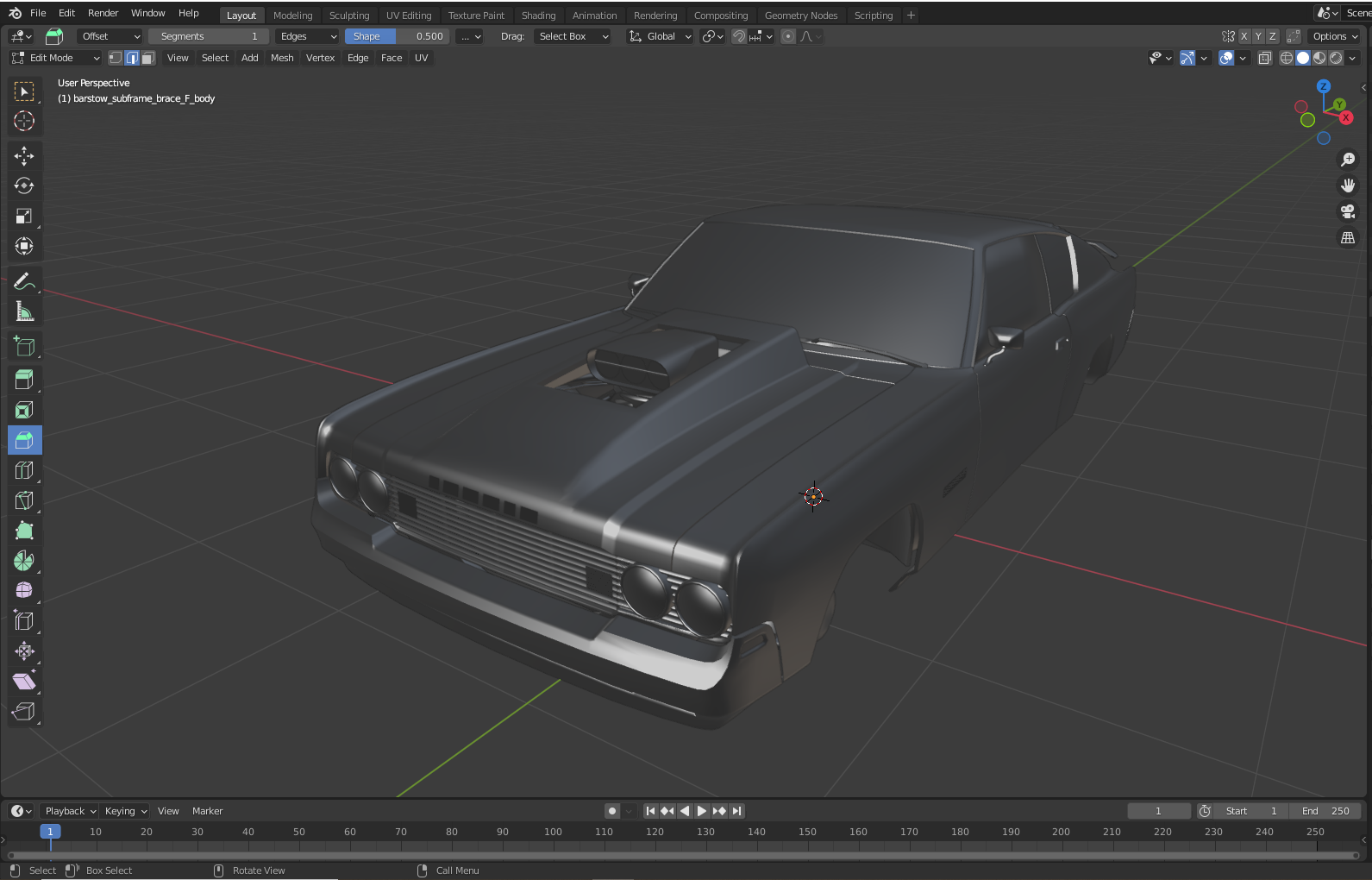
Task: Switch to wireframe viewport shading
Action: pos(1287,58)
